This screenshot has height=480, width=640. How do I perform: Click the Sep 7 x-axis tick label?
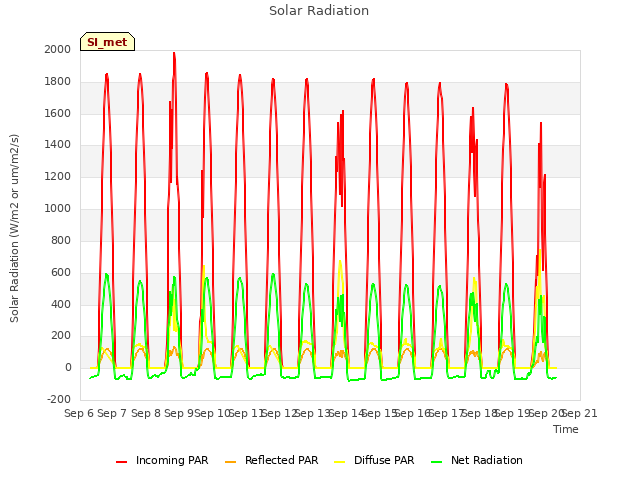(x=112, y=413)
